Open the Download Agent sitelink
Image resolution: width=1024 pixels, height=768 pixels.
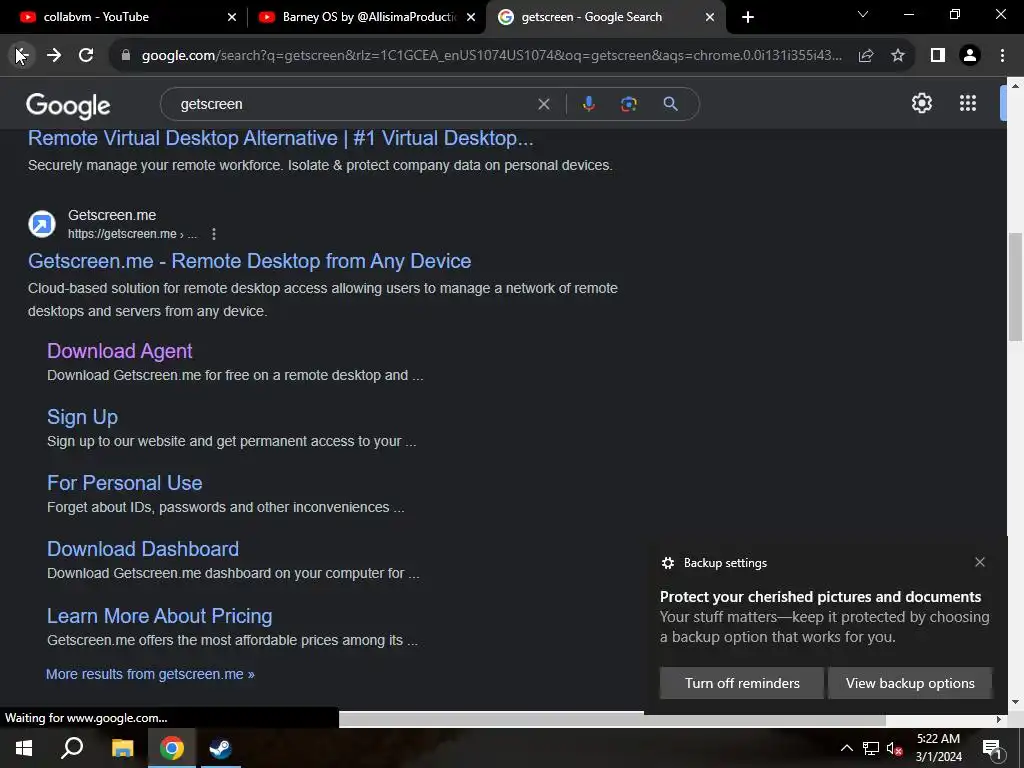[x=120, y=351]
